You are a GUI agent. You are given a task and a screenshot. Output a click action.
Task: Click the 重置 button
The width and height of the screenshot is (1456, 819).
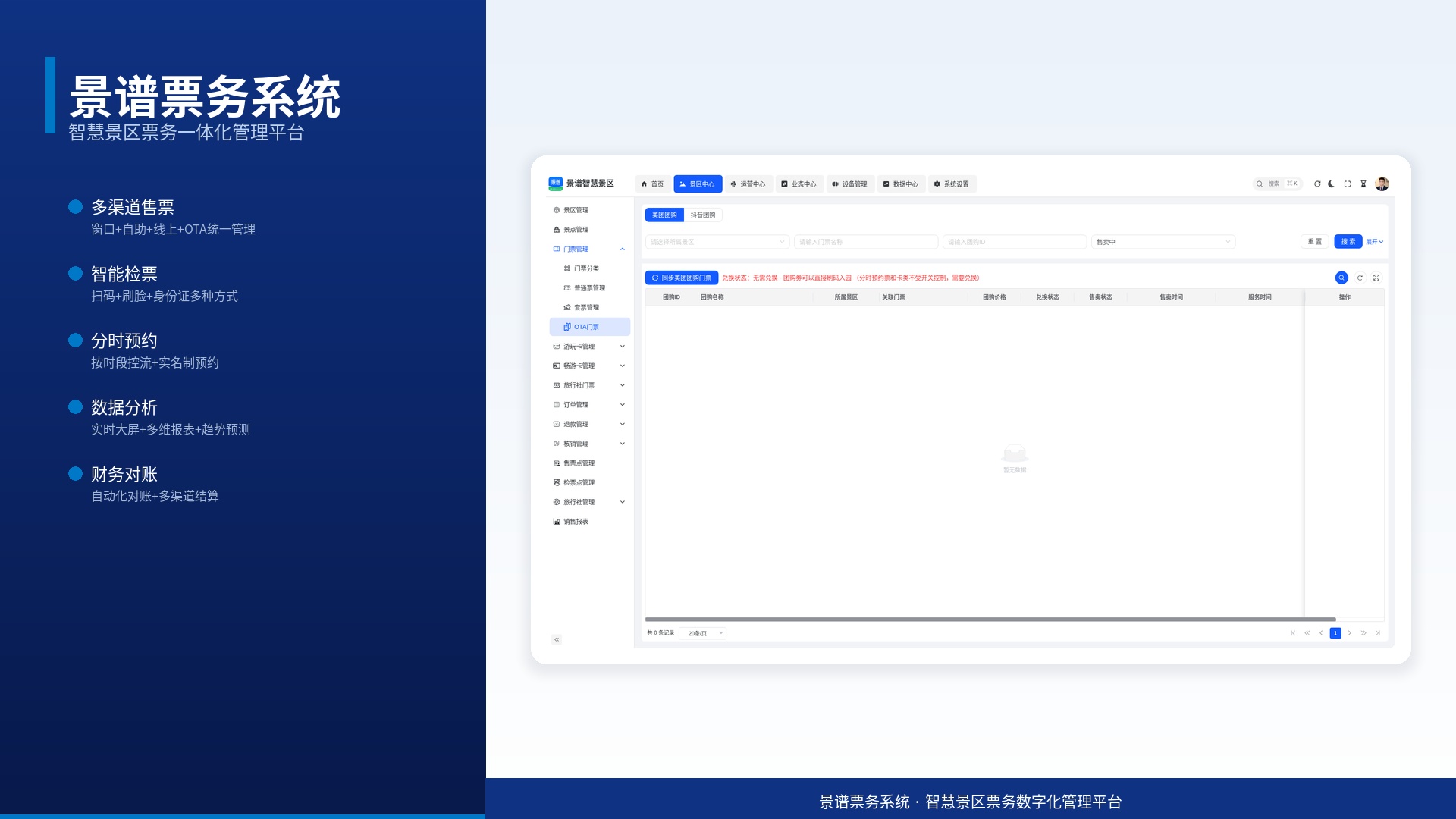pos(1315,242)
